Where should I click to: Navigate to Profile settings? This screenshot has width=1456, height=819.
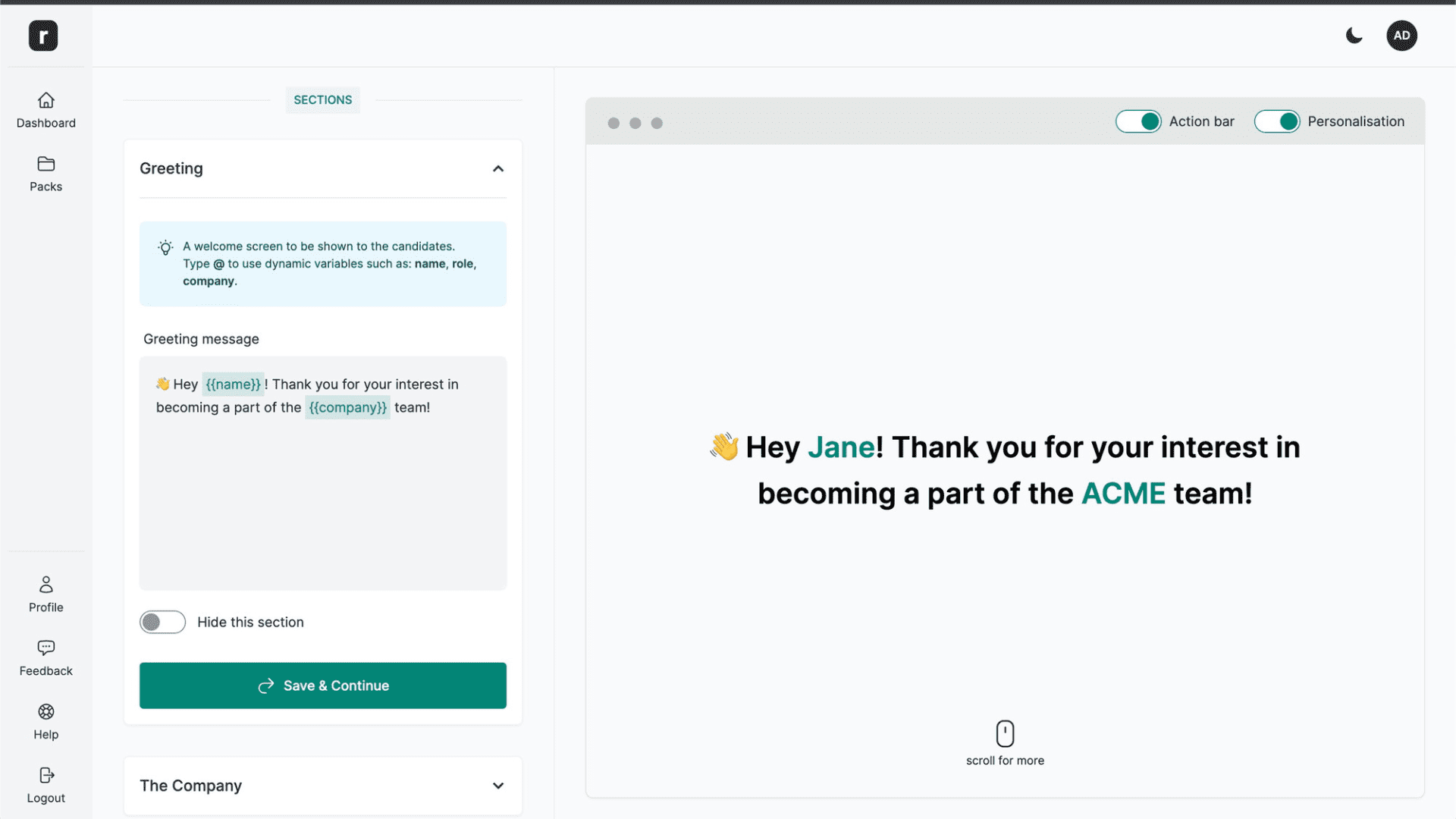tap(46, 594)
